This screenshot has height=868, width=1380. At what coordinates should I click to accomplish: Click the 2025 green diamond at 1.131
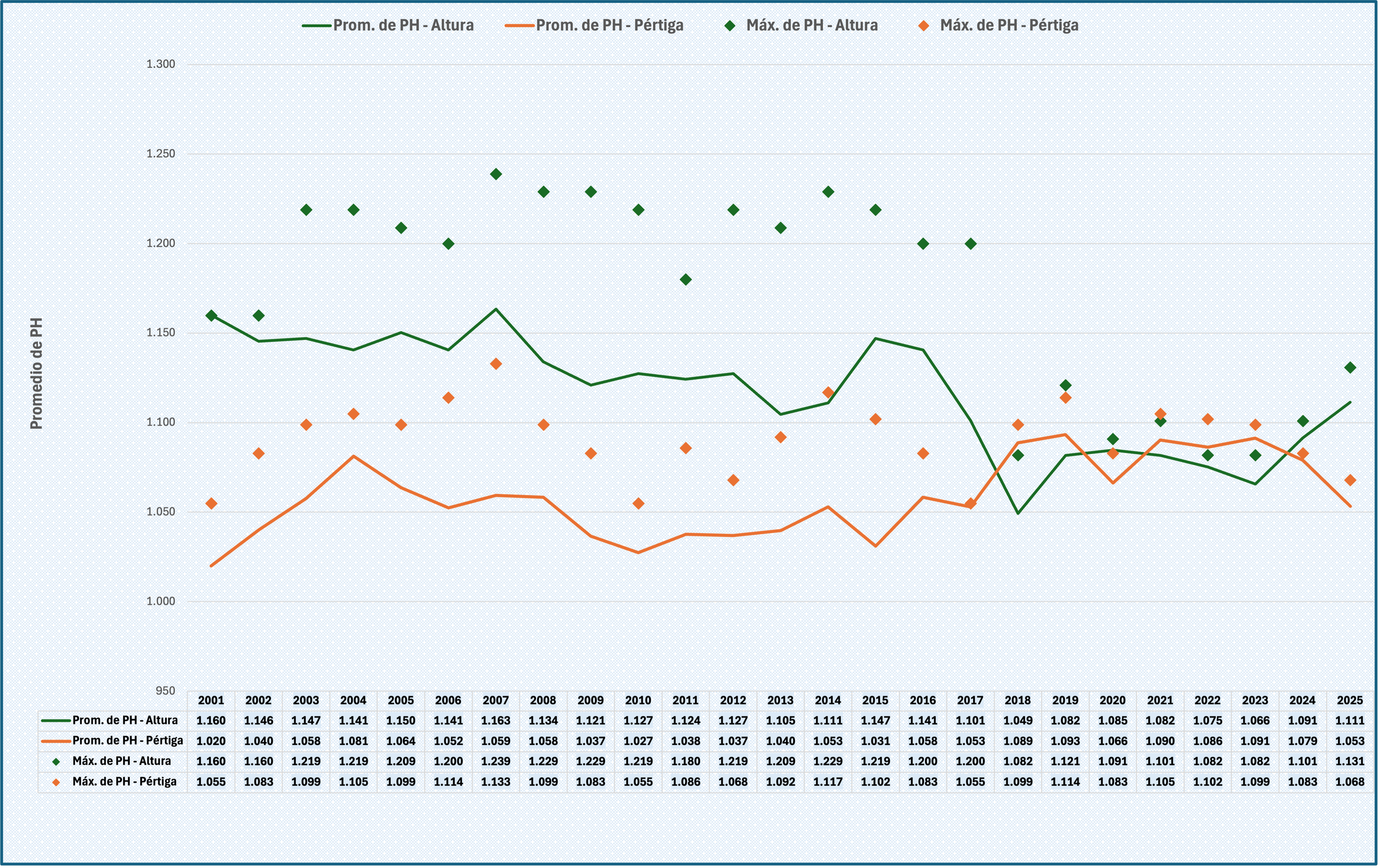click(1350, 368)
